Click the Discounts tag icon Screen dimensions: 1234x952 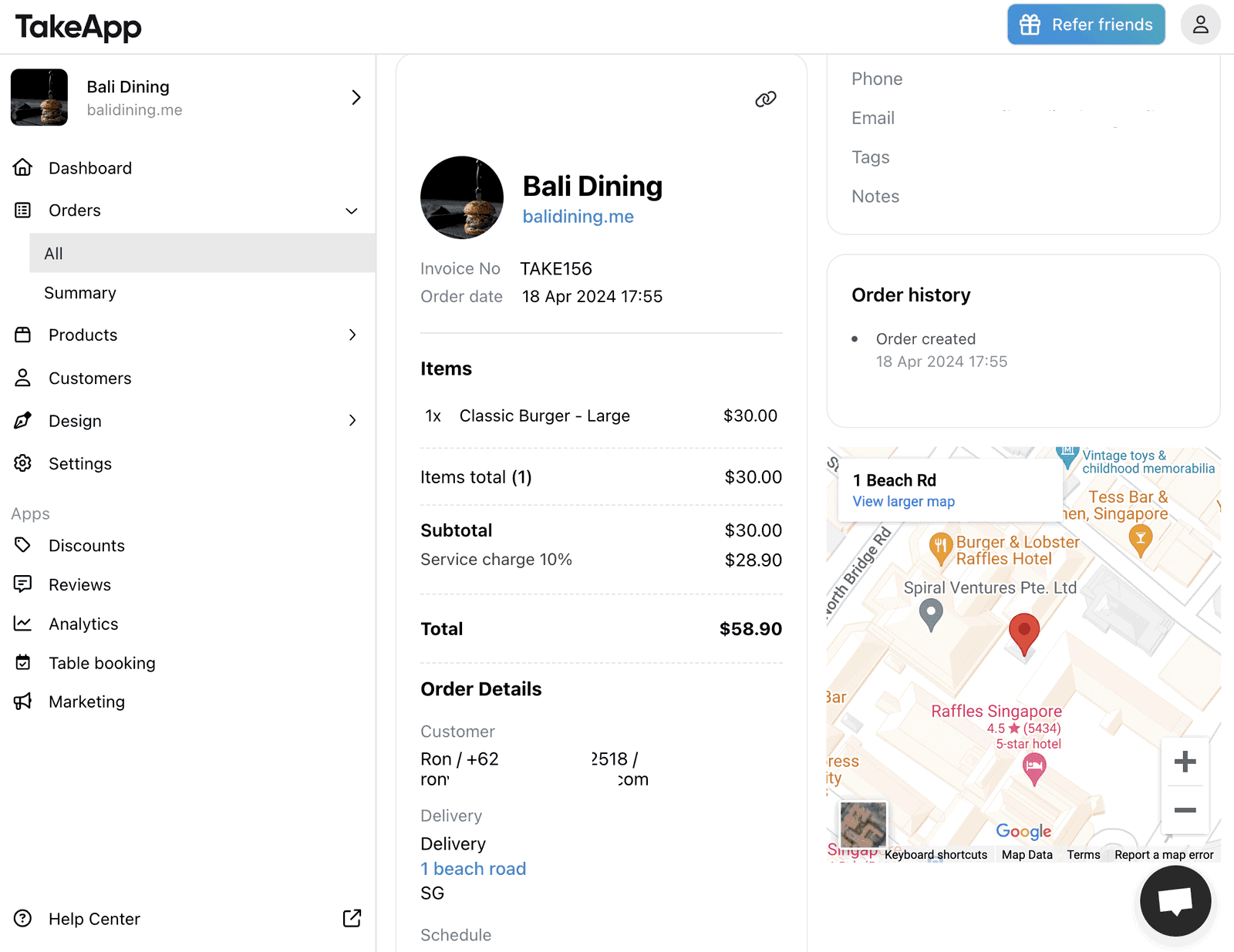(x=23, y=545)
